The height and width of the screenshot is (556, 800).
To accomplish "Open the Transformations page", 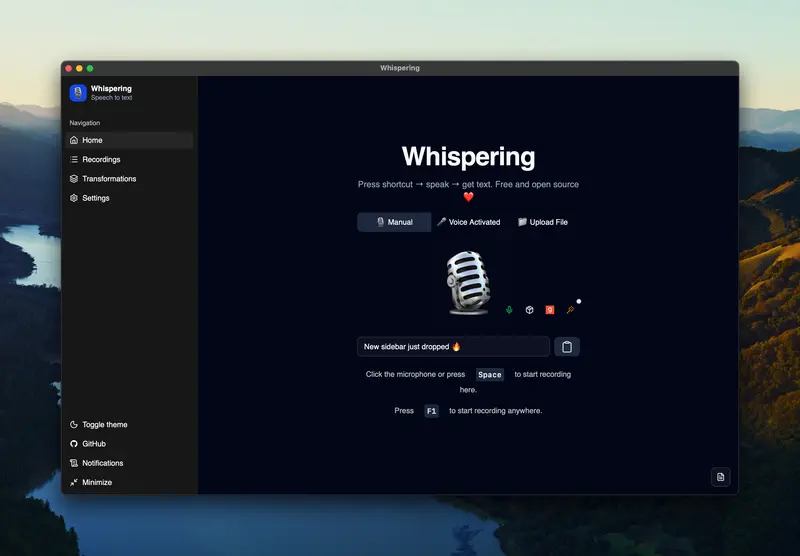I will 108,179.
